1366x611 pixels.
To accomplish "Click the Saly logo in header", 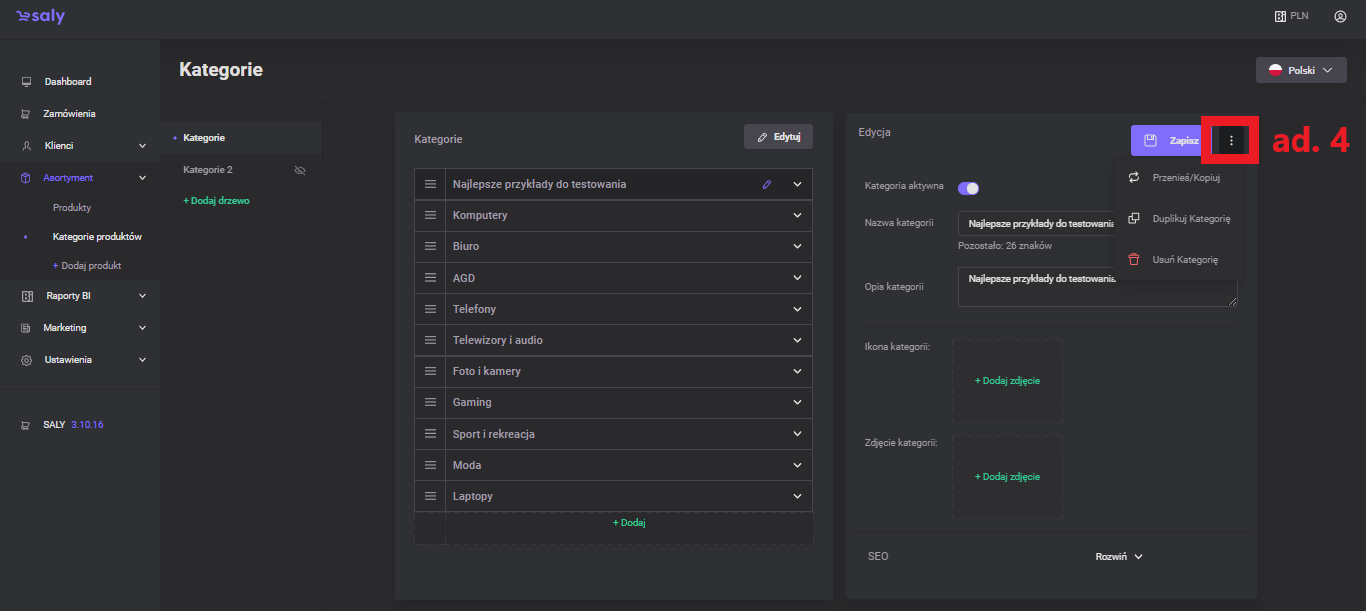I will pos(40,17).
